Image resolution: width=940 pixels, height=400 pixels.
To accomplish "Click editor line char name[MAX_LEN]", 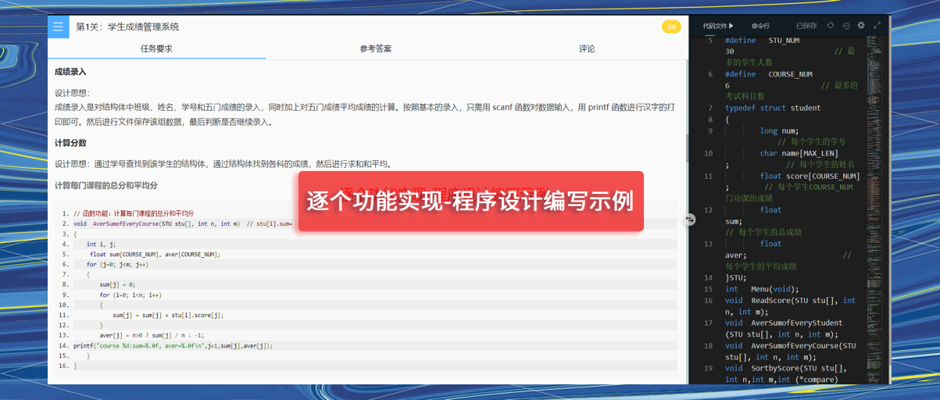I will 799,154.
